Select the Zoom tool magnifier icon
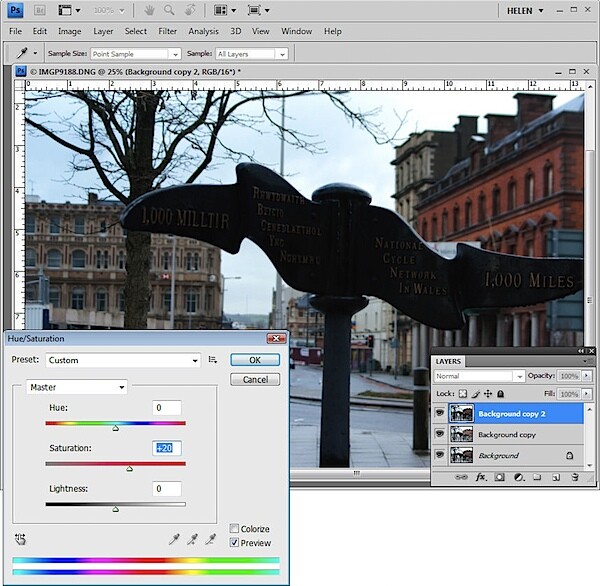The width and height of the screenshot is (600, 586). coord(169,10)
